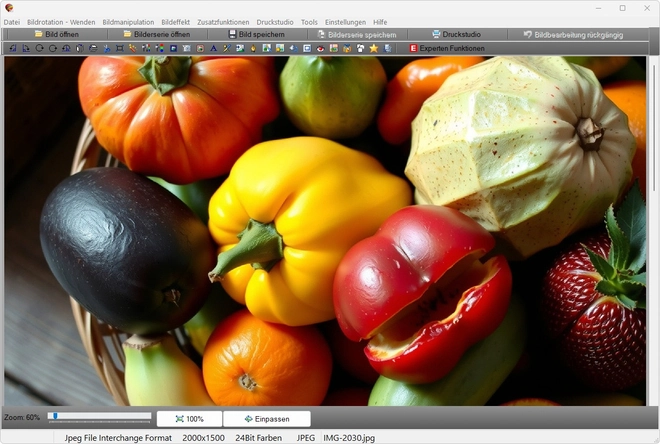
Task: Open the Einstellungen menu
Action: coord(345,22)
